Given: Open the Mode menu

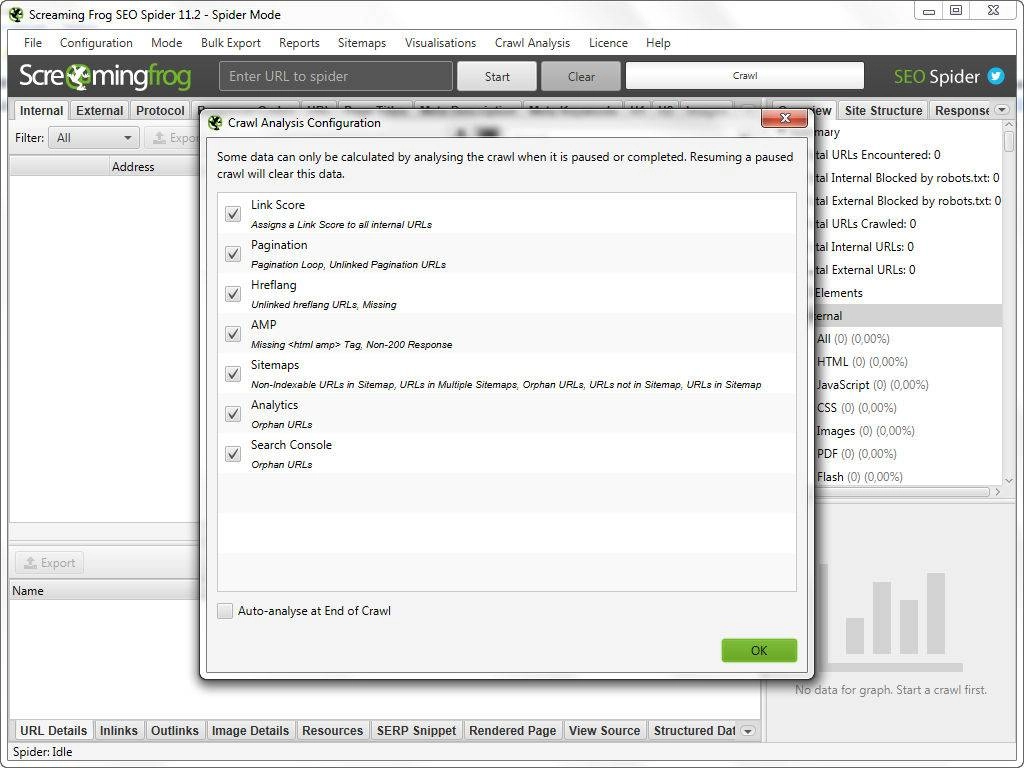Looking at the screenshot, I should tap(167, 42).
